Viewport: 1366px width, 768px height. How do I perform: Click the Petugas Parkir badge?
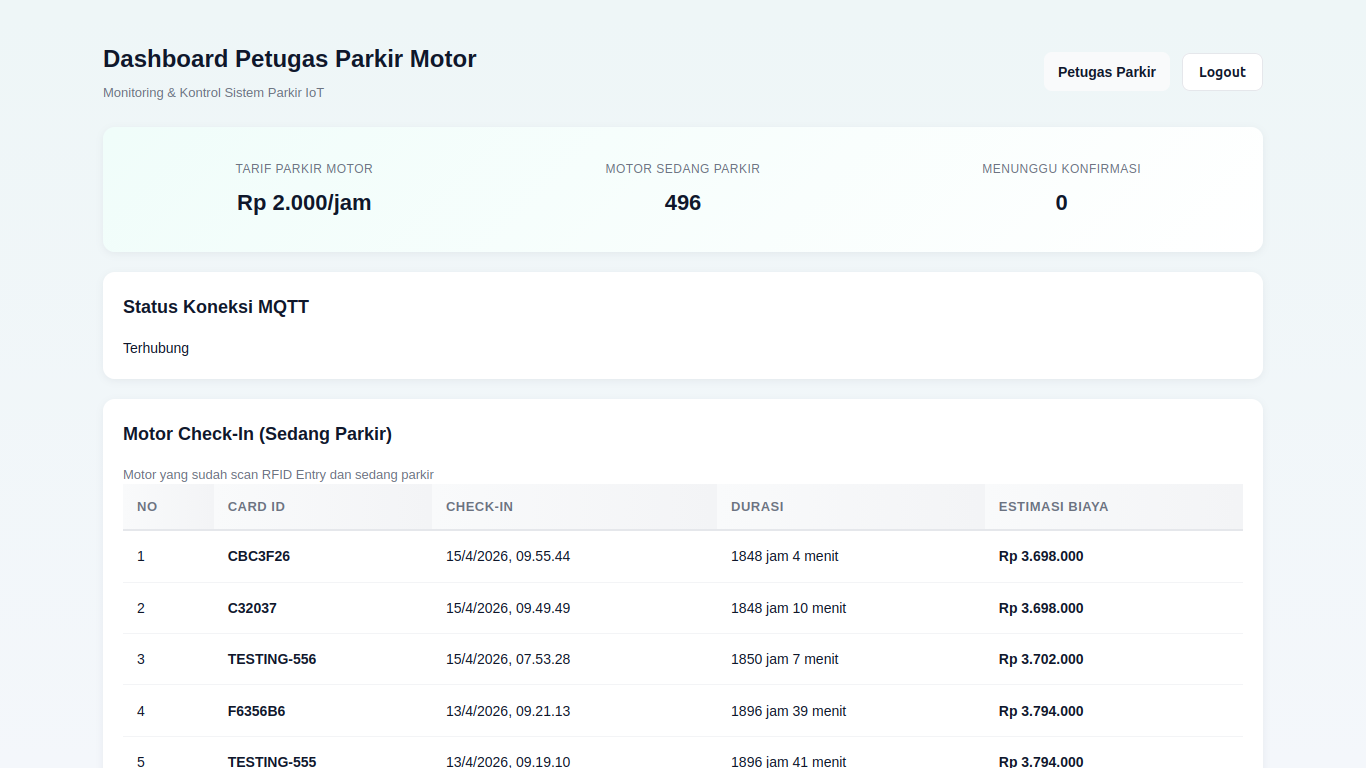(x=1107, y=72)
